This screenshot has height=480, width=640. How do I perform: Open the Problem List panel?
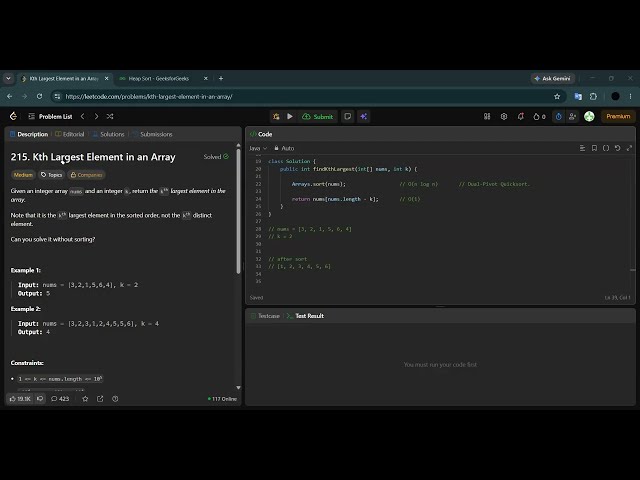click(x=51, y=116)
